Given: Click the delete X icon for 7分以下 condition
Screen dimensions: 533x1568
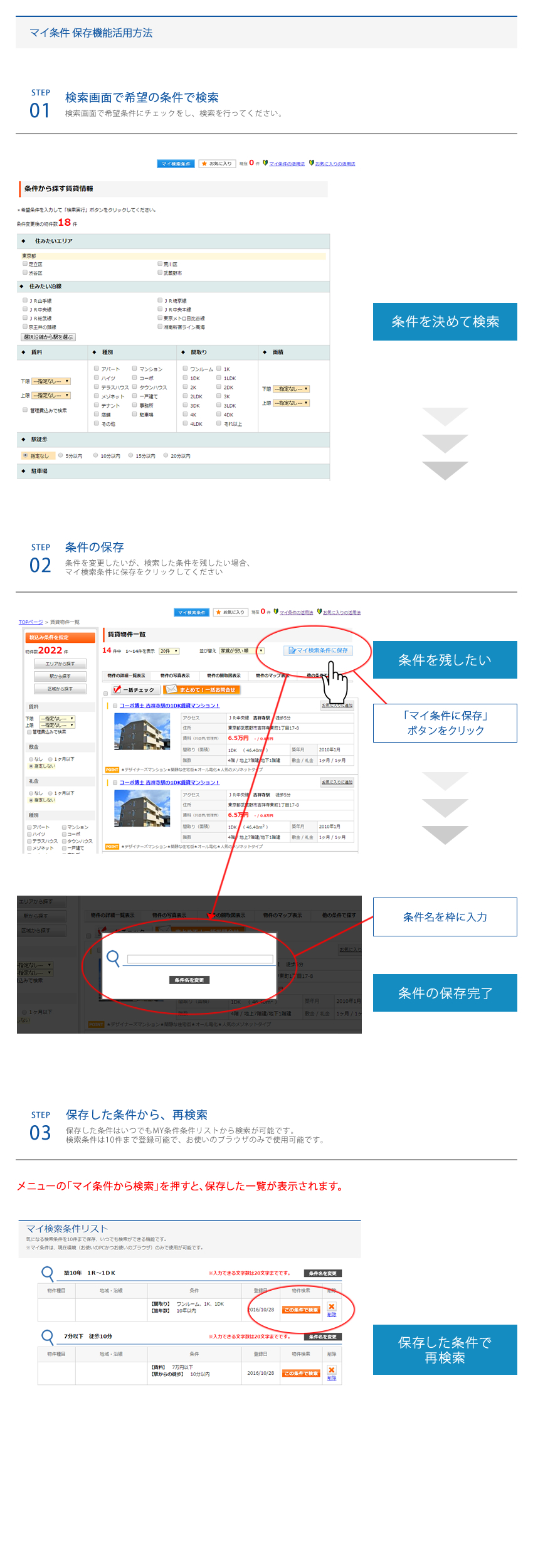Looking at the screenshot, I should tap(332, 1370).
